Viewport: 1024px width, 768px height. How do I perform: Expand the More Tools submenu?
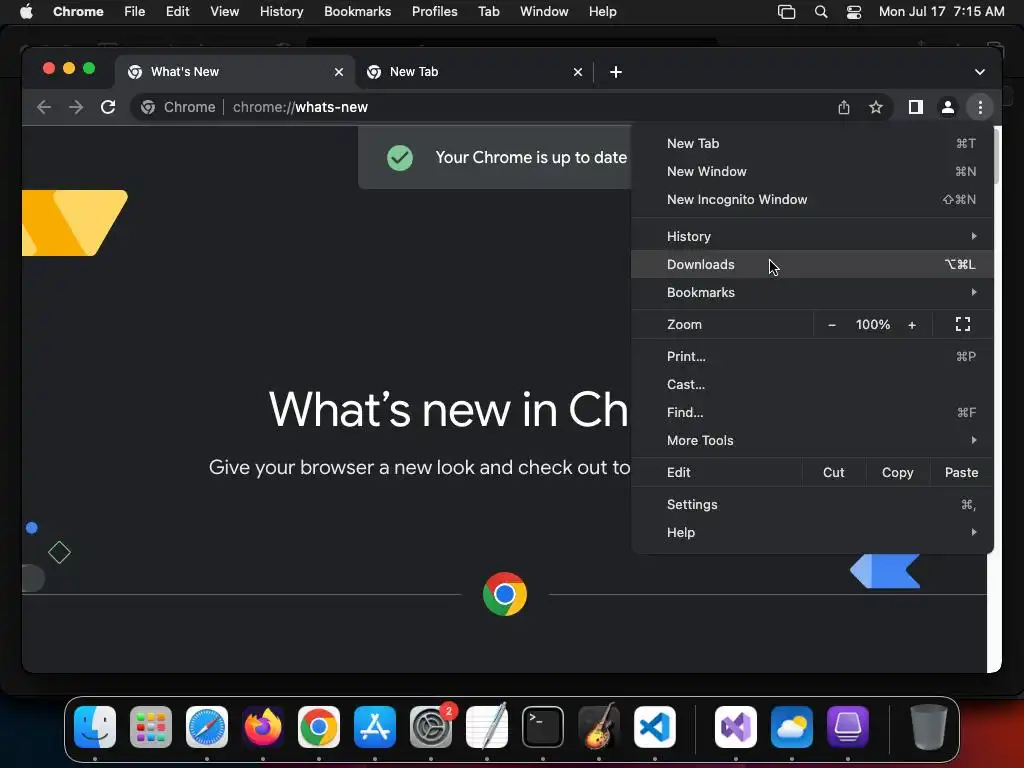[x=812, y=440]
